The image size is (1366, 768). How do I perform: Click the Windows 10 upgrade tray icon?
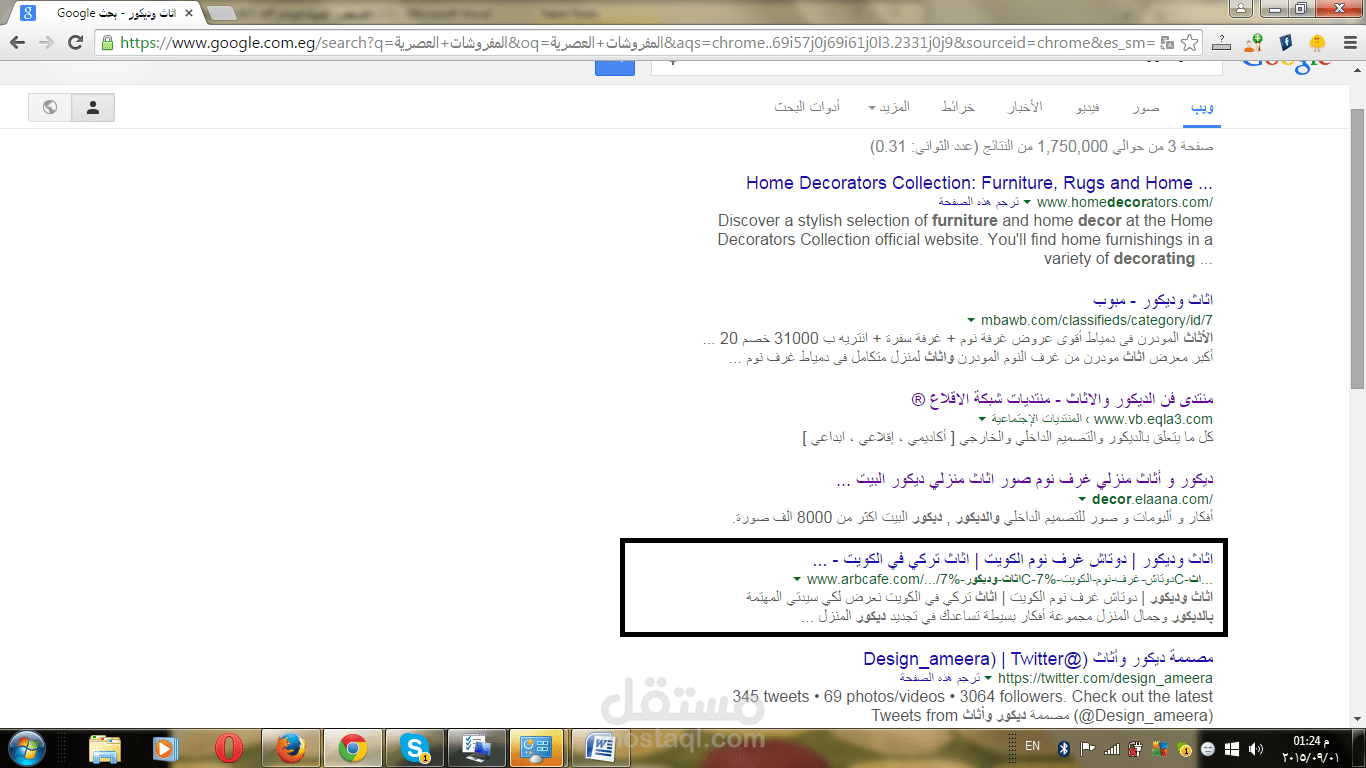[x=1232, y=748]
